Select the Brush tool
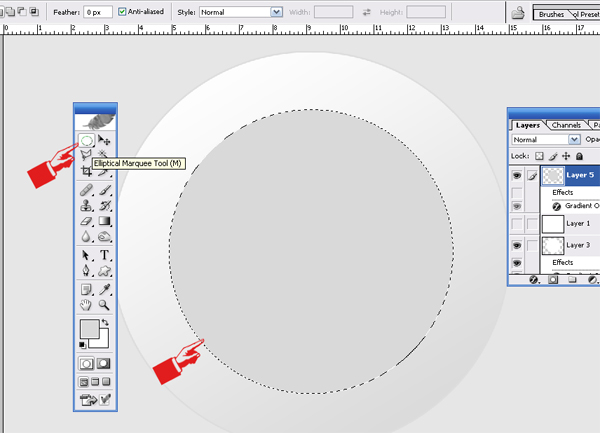Viewport: 600px width, 433px height. (x=104, y=190)
